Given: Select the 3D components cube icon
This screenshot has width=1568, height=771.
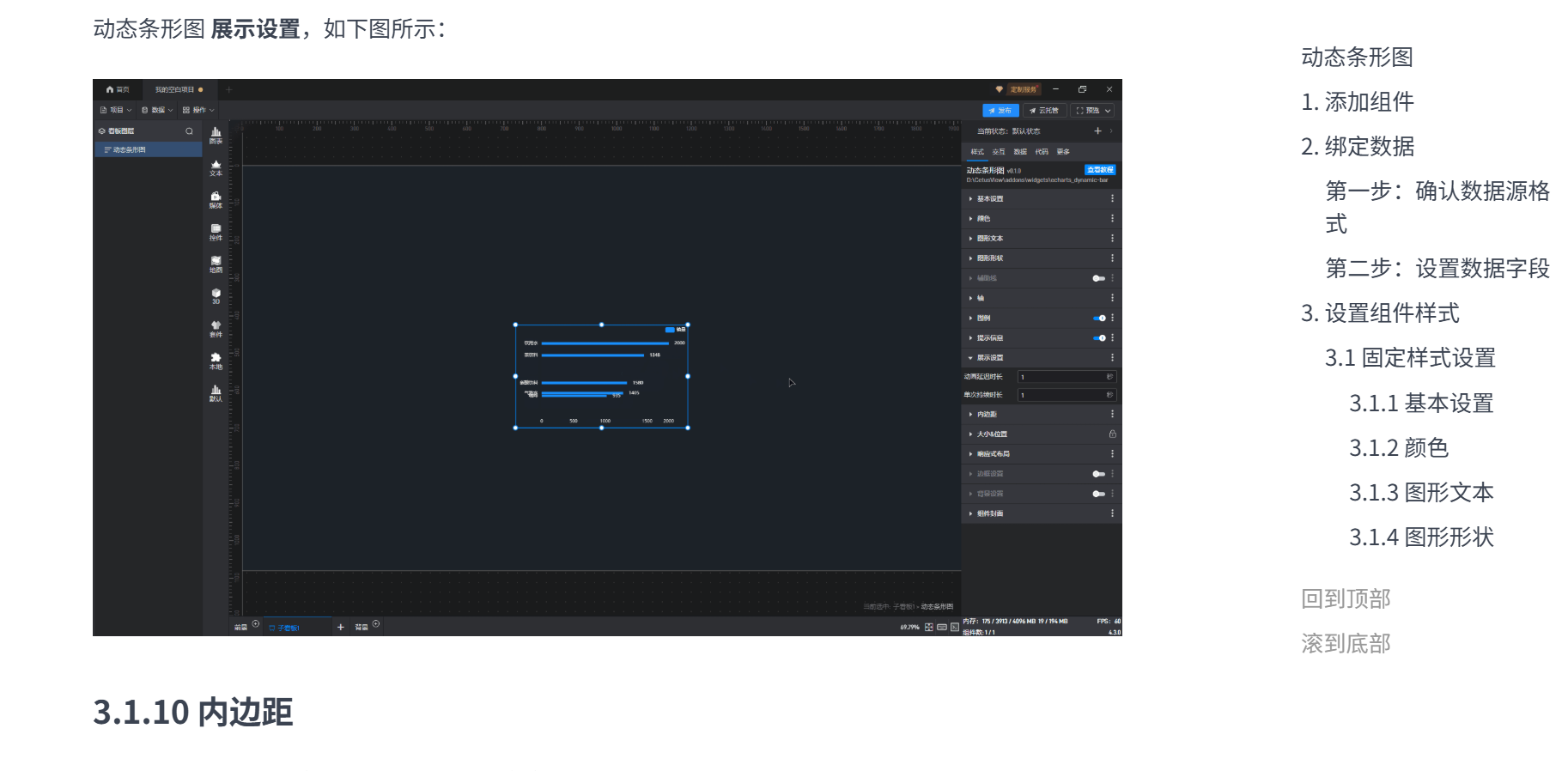Looking at the screenshot, I should click(x=216, y=295).
